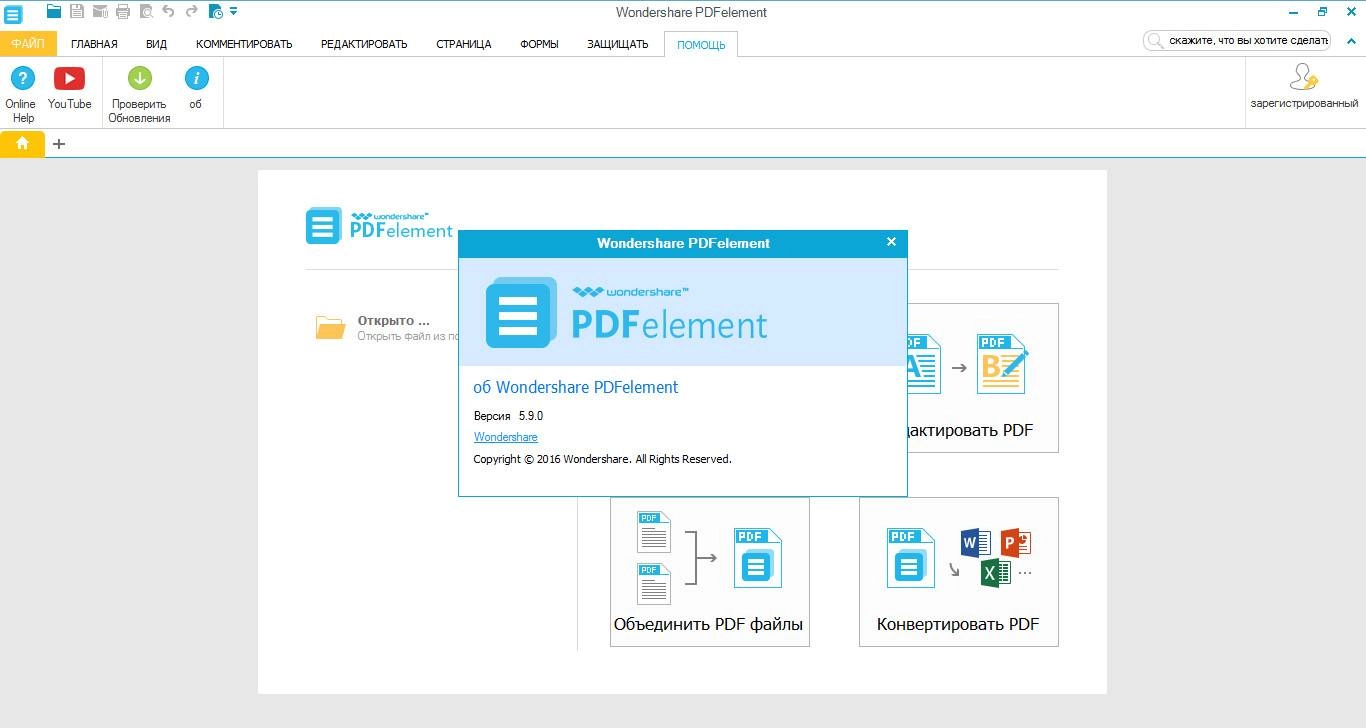
Task: Click the 'об' info icon in ribbon
Action: coord(196,78)
